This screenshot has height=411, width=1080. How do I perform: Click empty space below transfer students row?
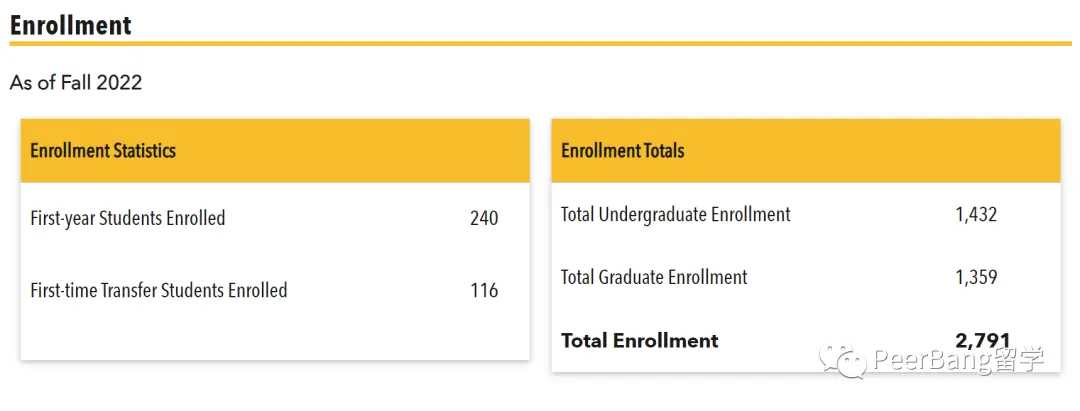[x=275, y=335]
